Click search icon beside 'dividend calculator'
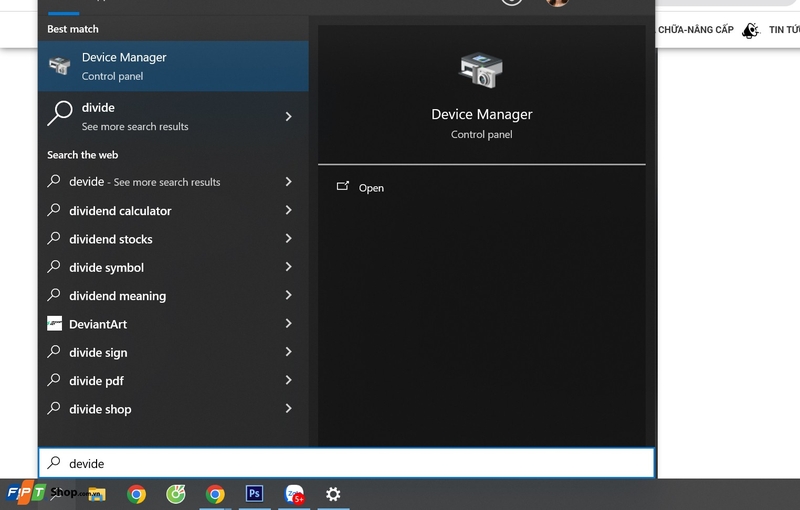This screenshot has width=800, height=510. coord(54,210)
